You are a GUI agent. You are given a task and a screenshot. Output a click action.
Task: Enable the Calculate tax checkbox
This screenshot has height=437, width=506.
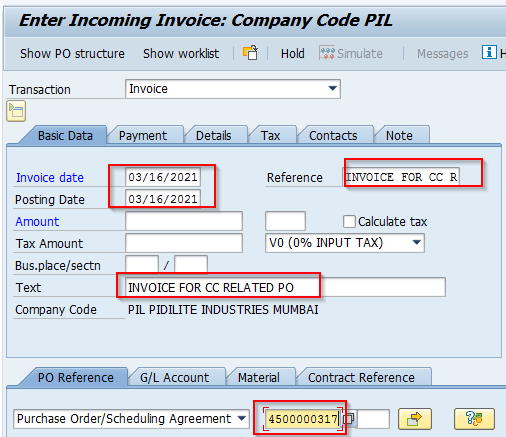pos(349,221)
